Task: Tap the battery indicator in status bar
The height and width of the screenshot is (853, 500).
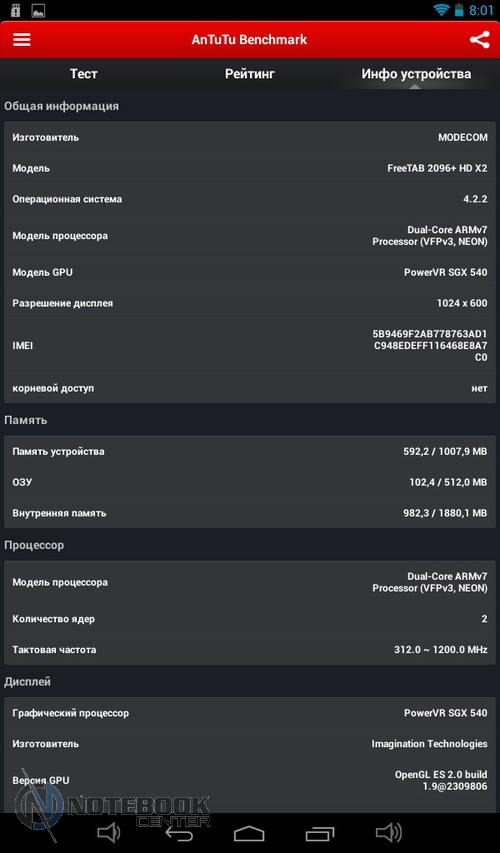Action: point(459,10)
